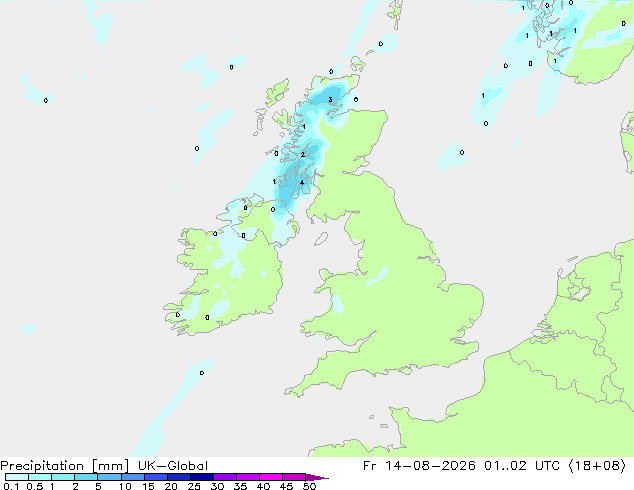The height and width of the screenshot is (490, 634).
Task: Click the 40–45 mm magenta legend swatch
Action: pyautogui.click(x=271, y=477)
